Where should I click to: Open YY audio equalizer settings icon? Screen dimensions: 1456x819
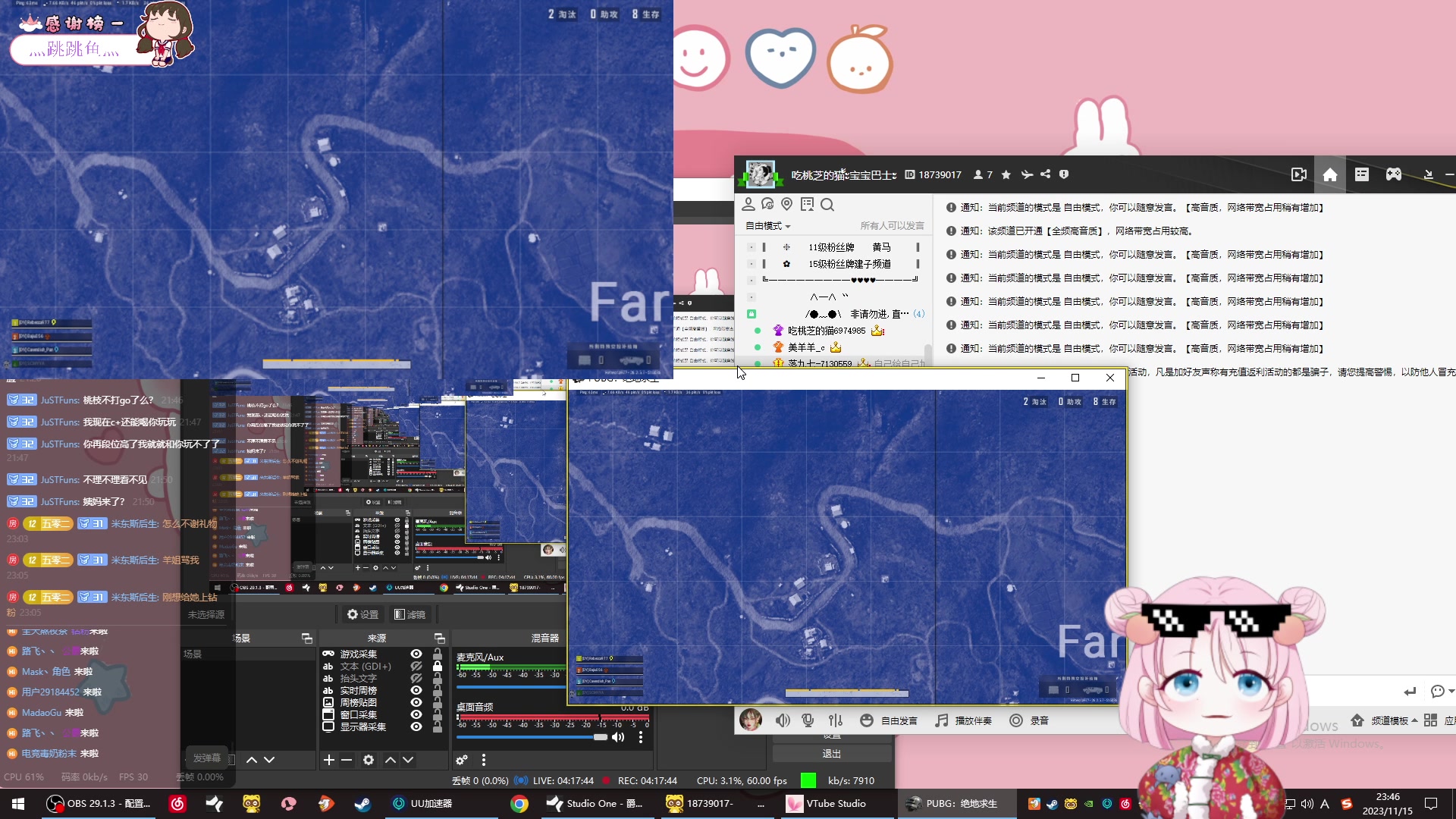click(836, 720)
